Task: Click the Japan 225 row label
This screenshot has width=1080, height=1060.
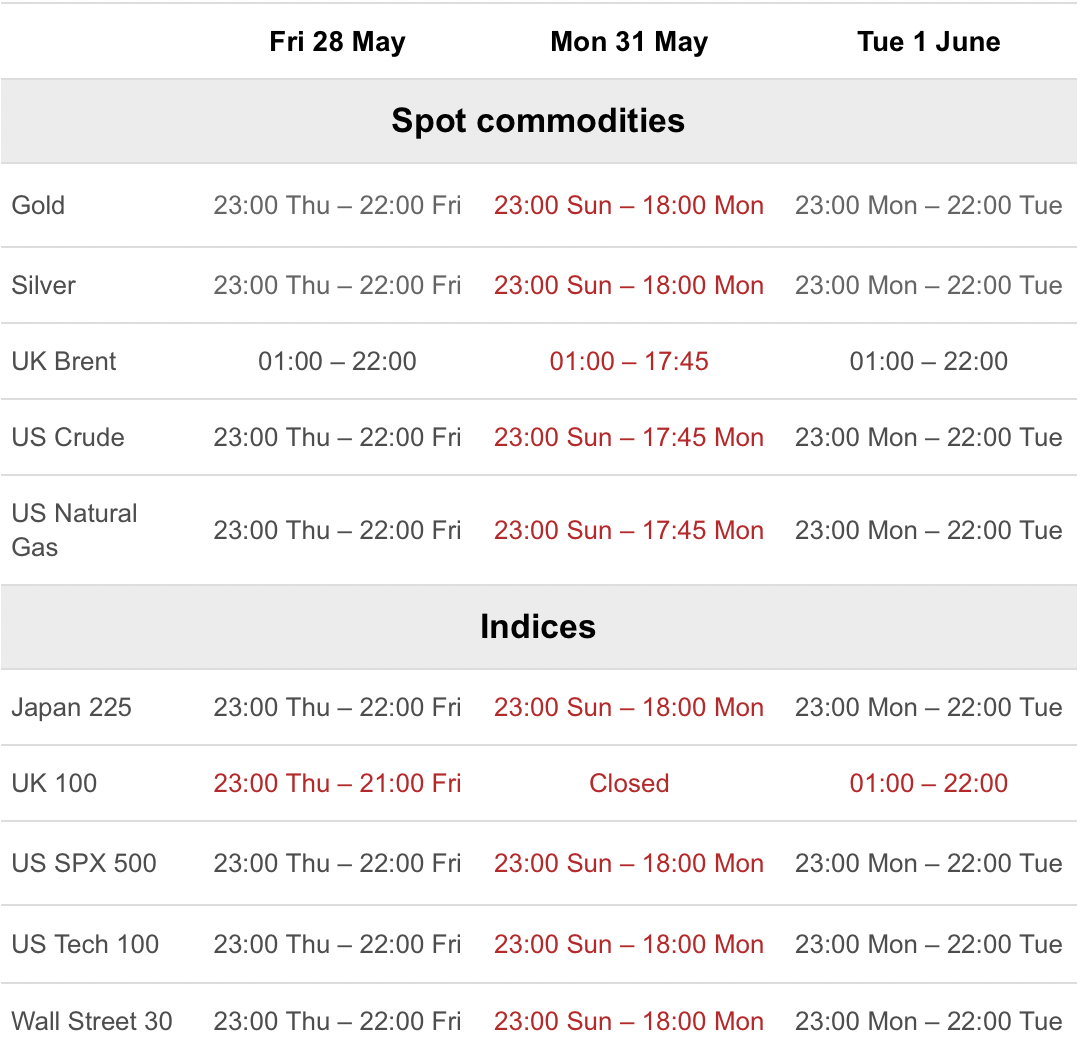Action: tap(72, 707)
